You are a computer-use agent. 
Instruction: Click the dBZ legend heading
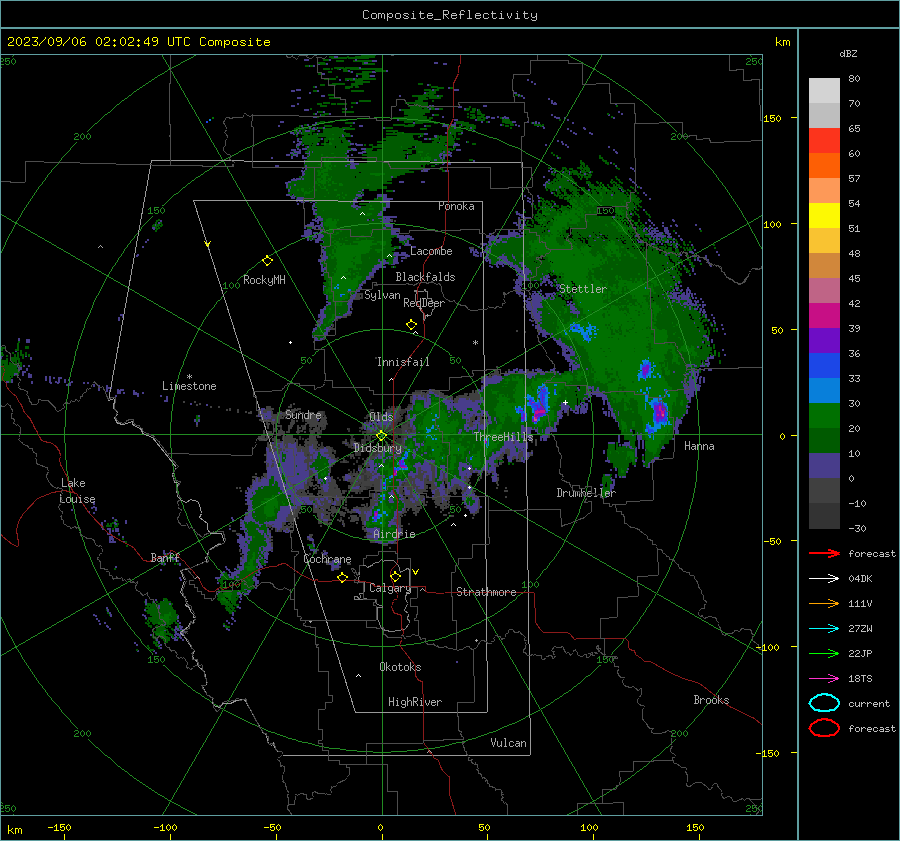point(848,53)
